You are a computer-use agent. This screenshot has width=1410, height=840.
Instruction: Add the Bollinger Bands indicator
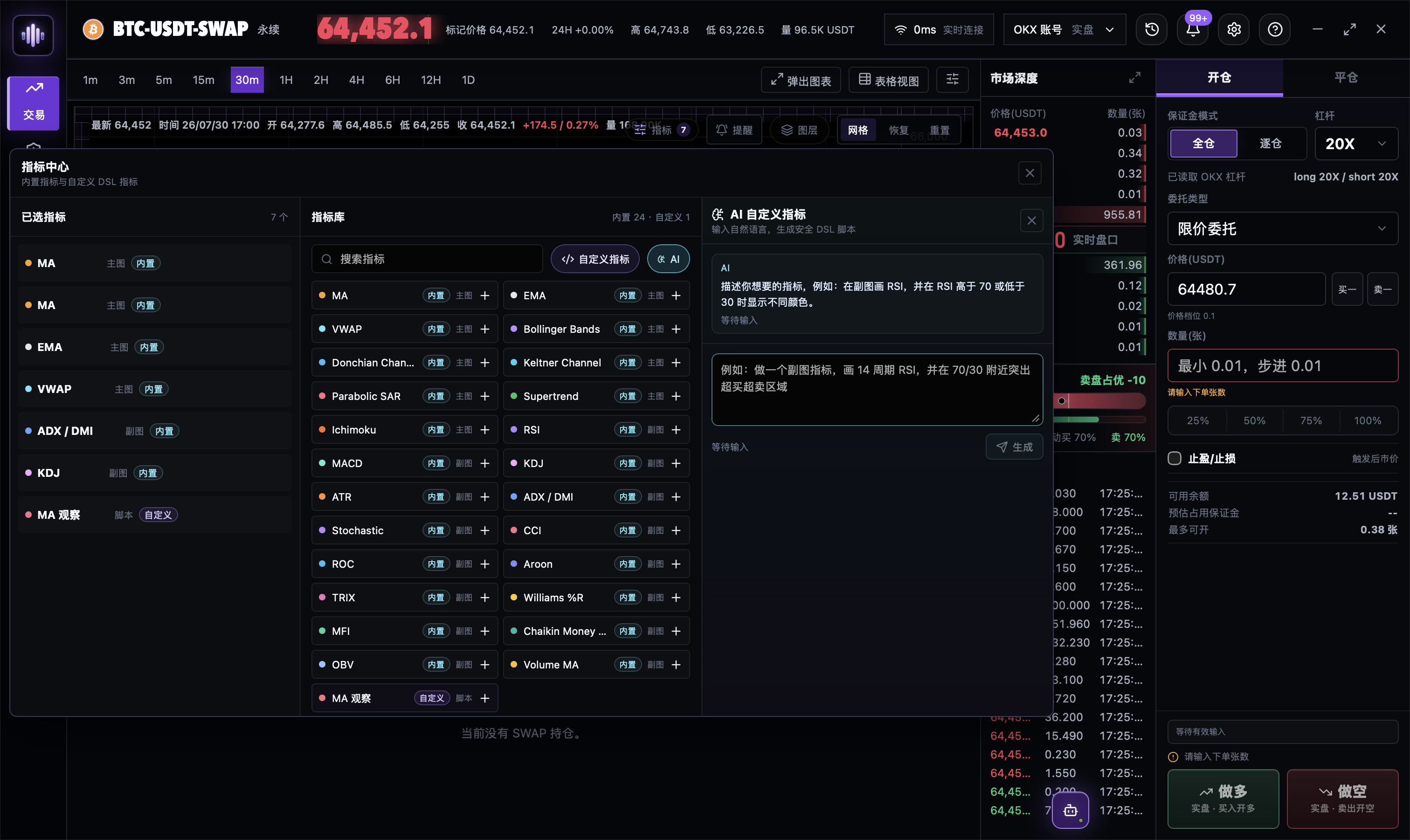(x=676, y=329)
